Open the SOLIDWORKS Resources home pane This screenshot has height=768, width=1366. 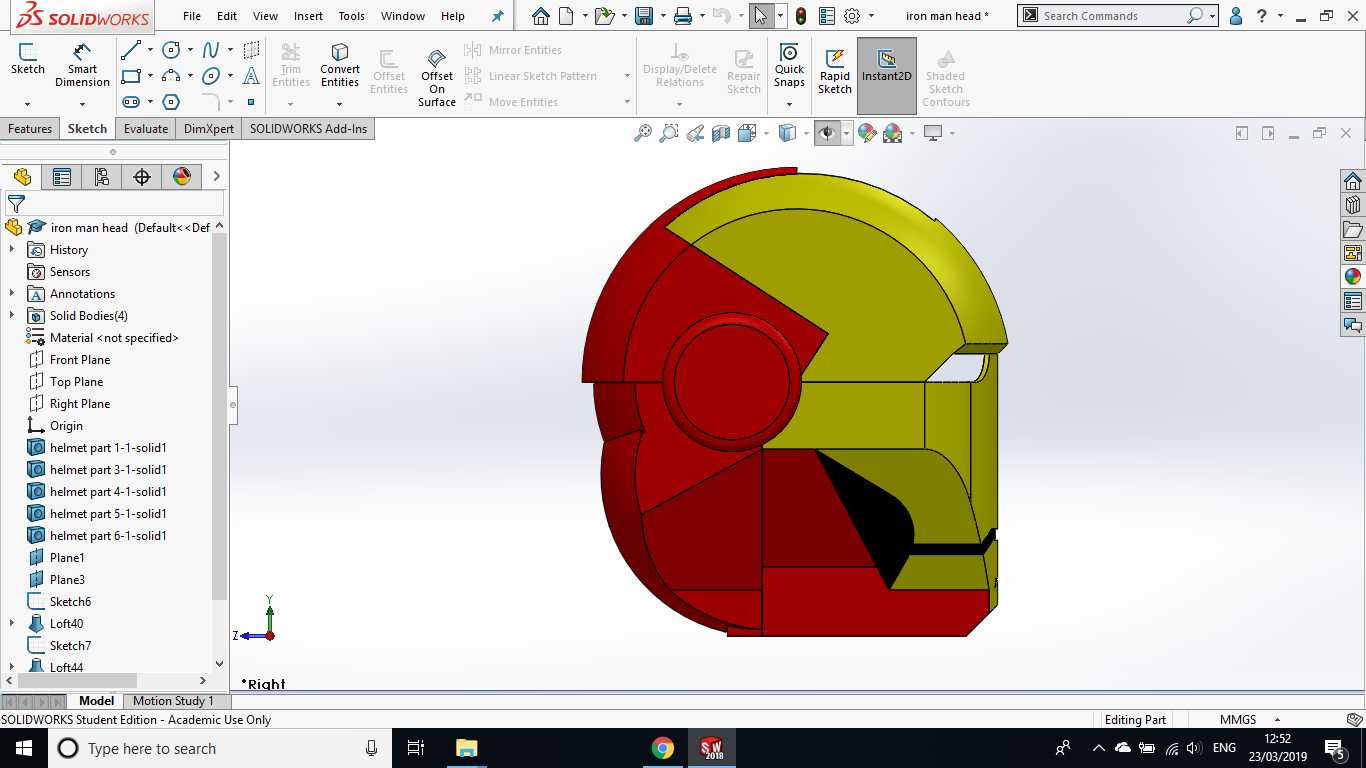1353,181
